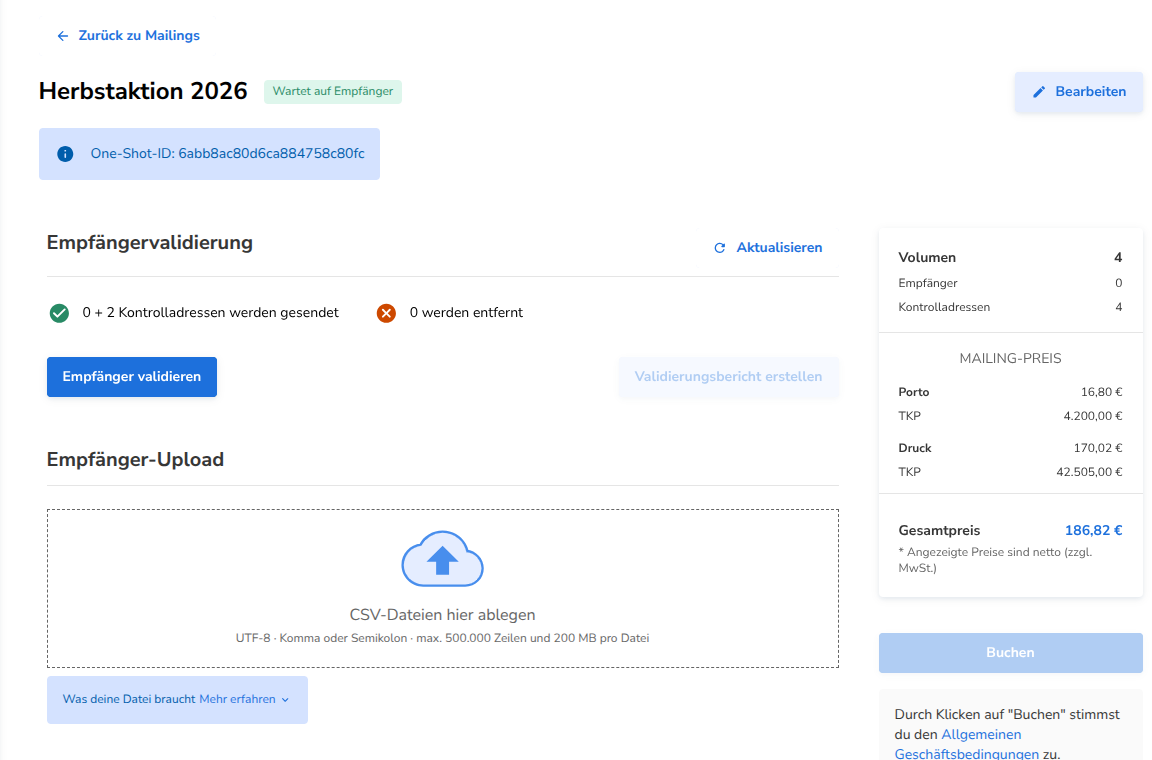Image resolution: width=1152 pixels, height=760 pixels.
Task: Click the Empfängervalidierung section heading
Action: [150, 243]
